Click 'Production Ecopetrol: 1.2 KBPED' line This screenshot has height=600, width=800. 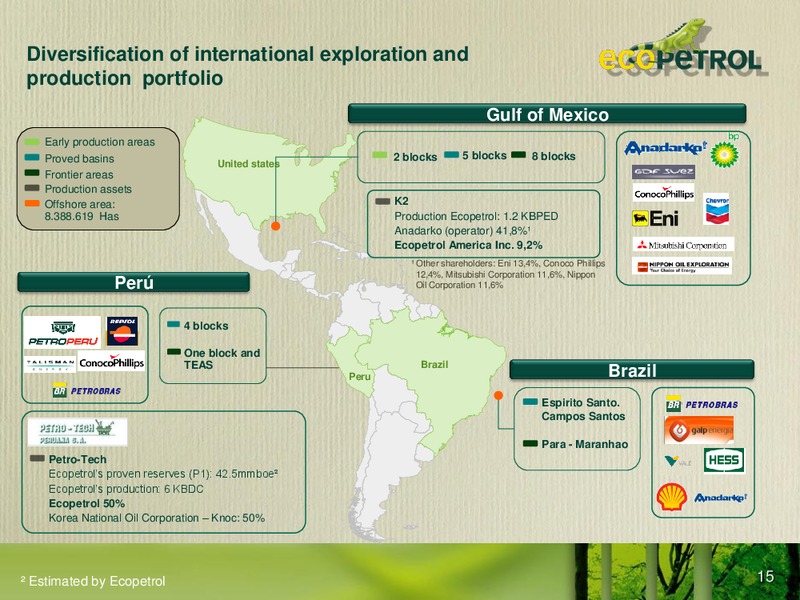click(476, 216)
